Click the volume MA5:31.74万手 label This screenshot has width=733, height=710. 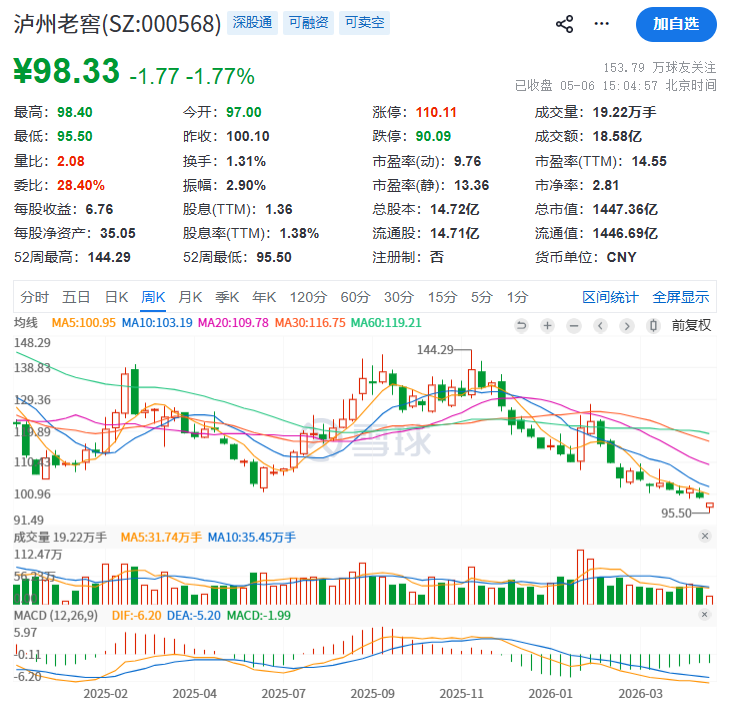161,537
